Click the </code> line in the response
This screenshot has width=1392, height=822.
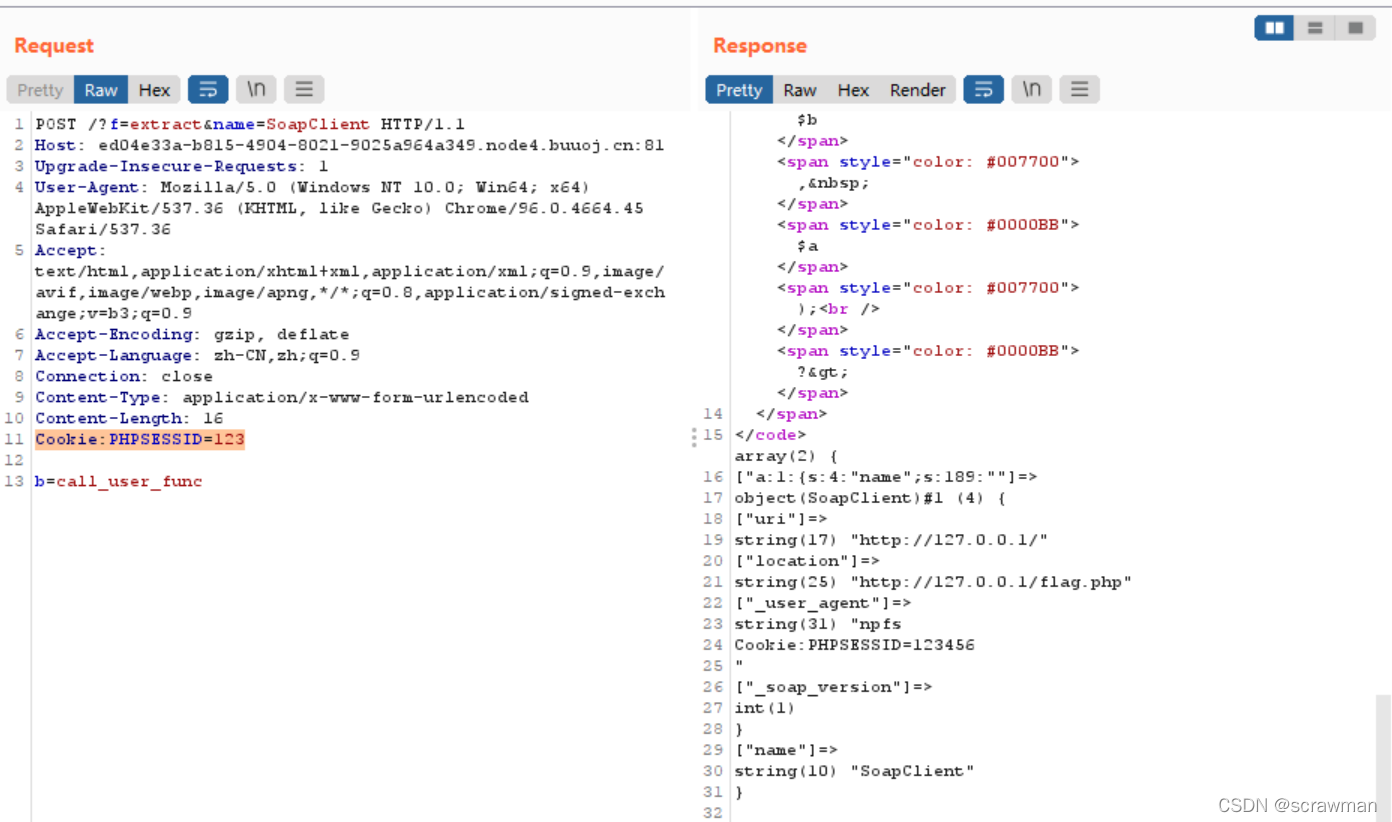770,435
